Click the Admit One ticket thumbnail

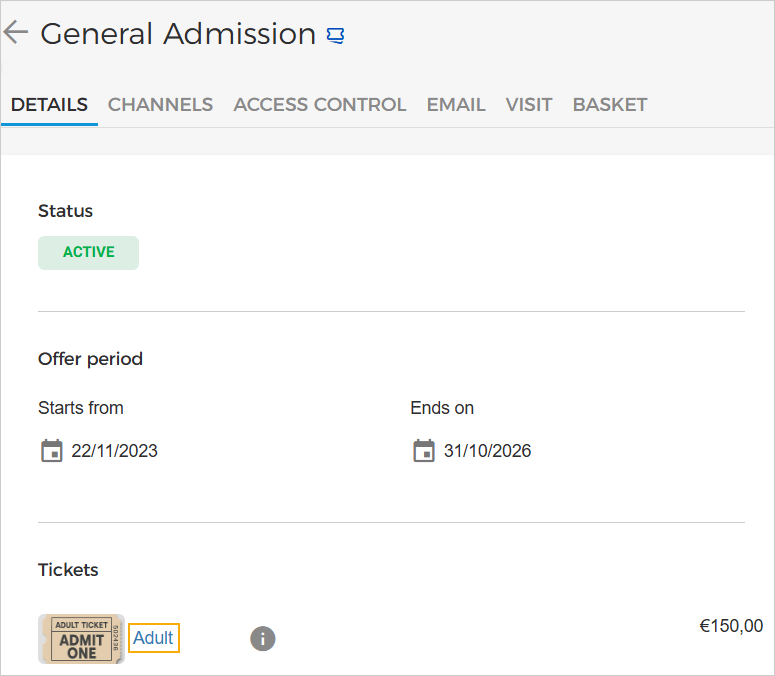tap(81, 639)
